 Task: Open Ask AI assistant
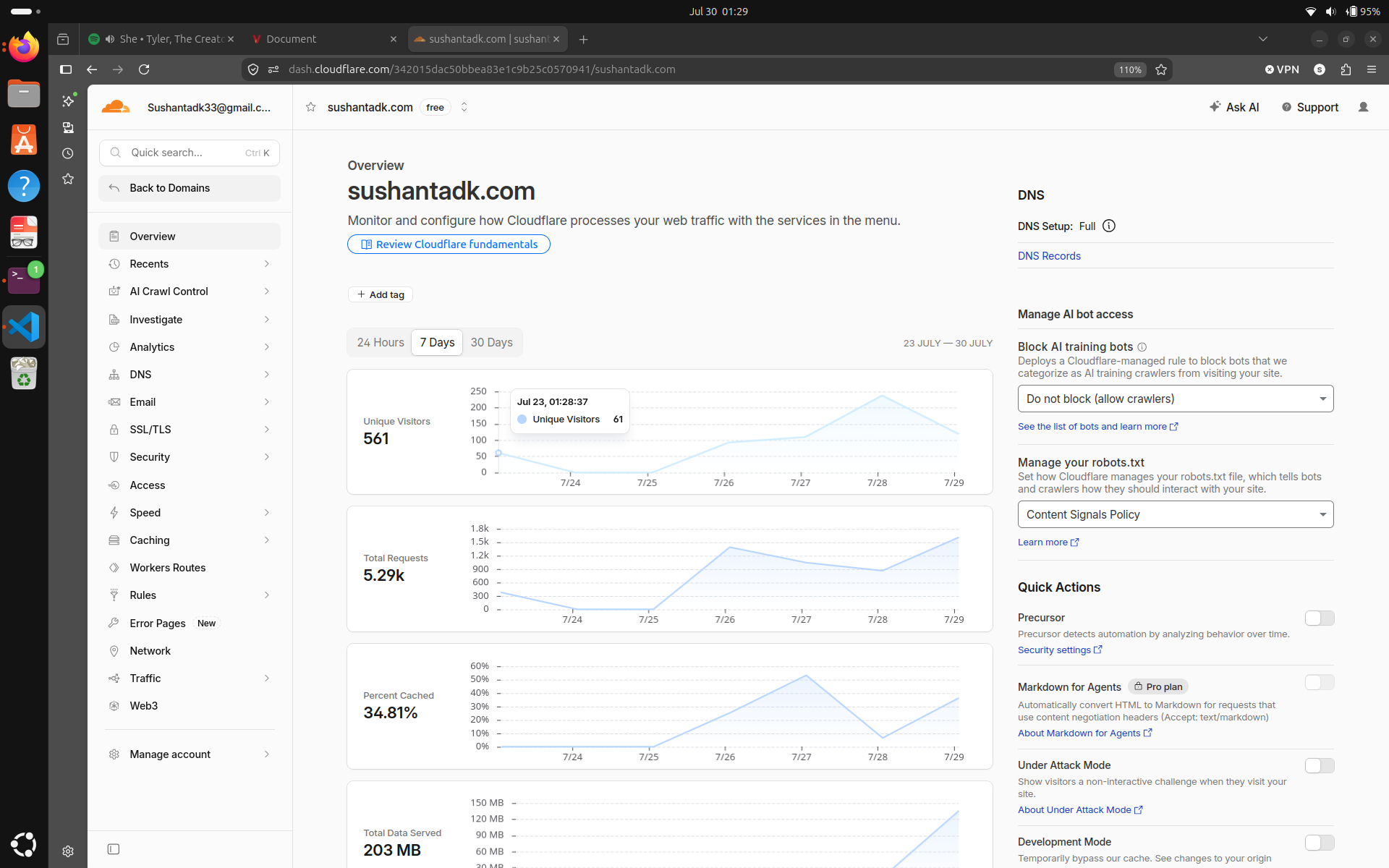coord(1234,107)
